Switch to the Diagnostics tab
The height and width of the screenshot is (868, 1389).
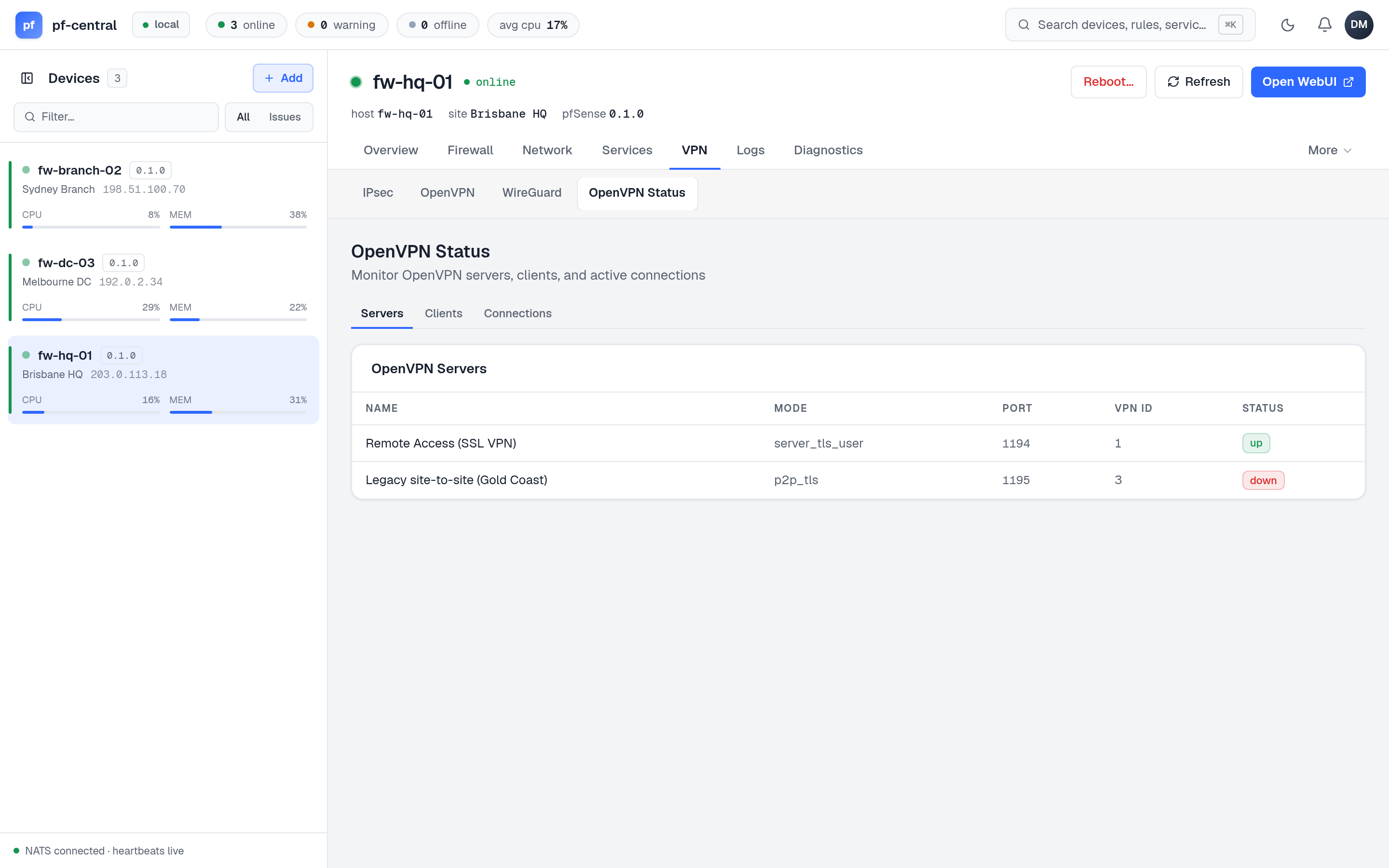click(x=828, y=150)
